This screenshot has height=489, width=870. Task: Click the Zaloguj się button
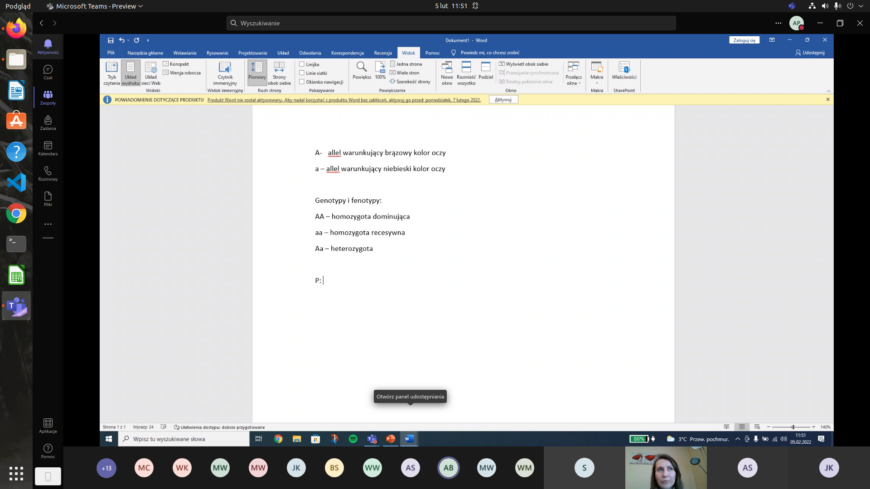(x=743, y=40)
